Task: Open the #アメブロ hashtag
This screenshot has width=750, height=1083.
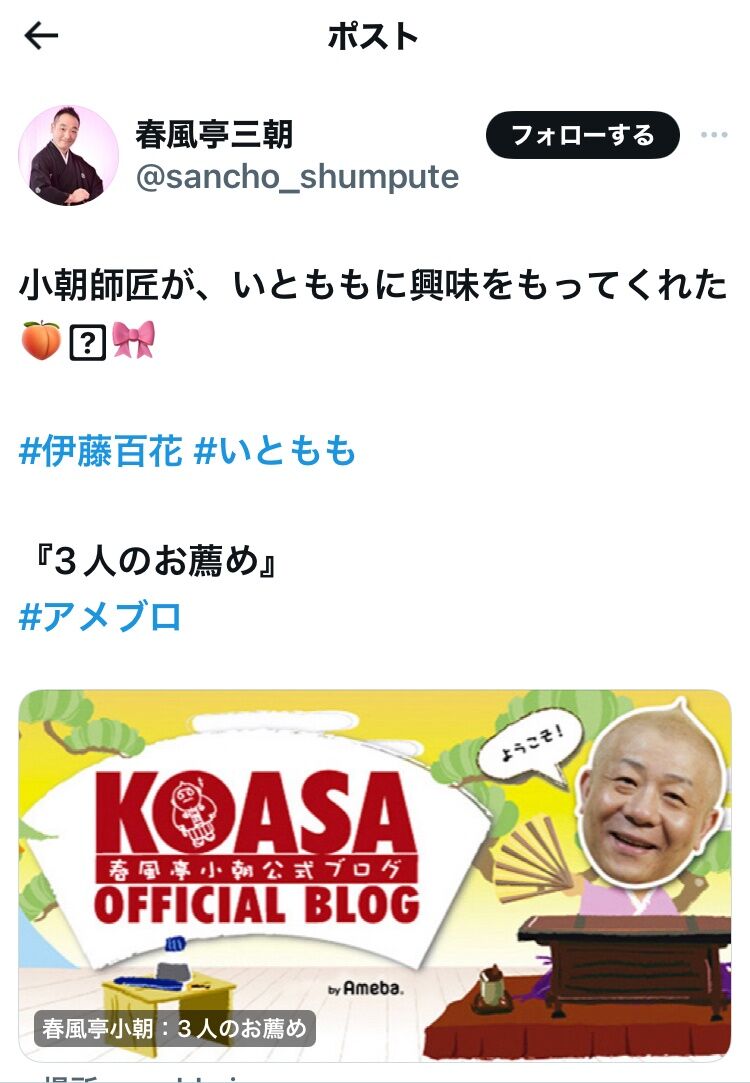Action: tap(100, 616)
